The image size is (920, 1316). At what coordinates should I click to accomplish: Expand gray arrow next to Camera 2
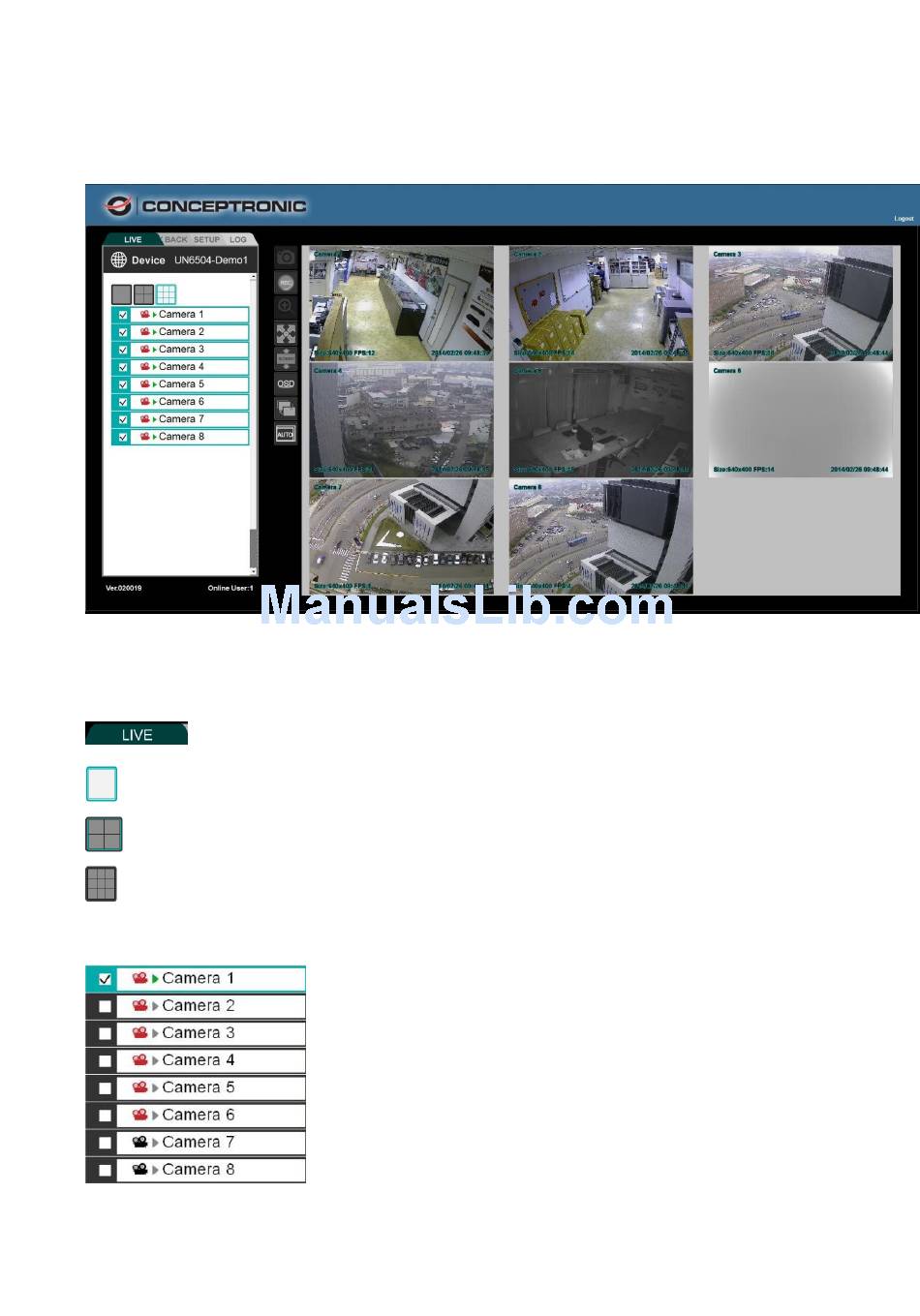tap(155, 1006)
